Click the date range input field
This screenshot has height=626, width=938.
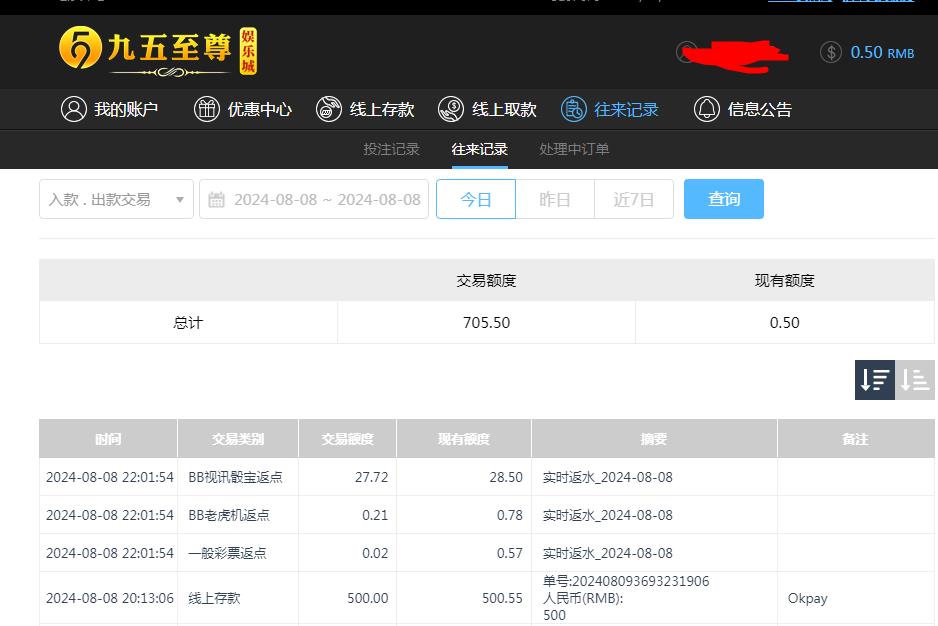(x=320, y=199)
